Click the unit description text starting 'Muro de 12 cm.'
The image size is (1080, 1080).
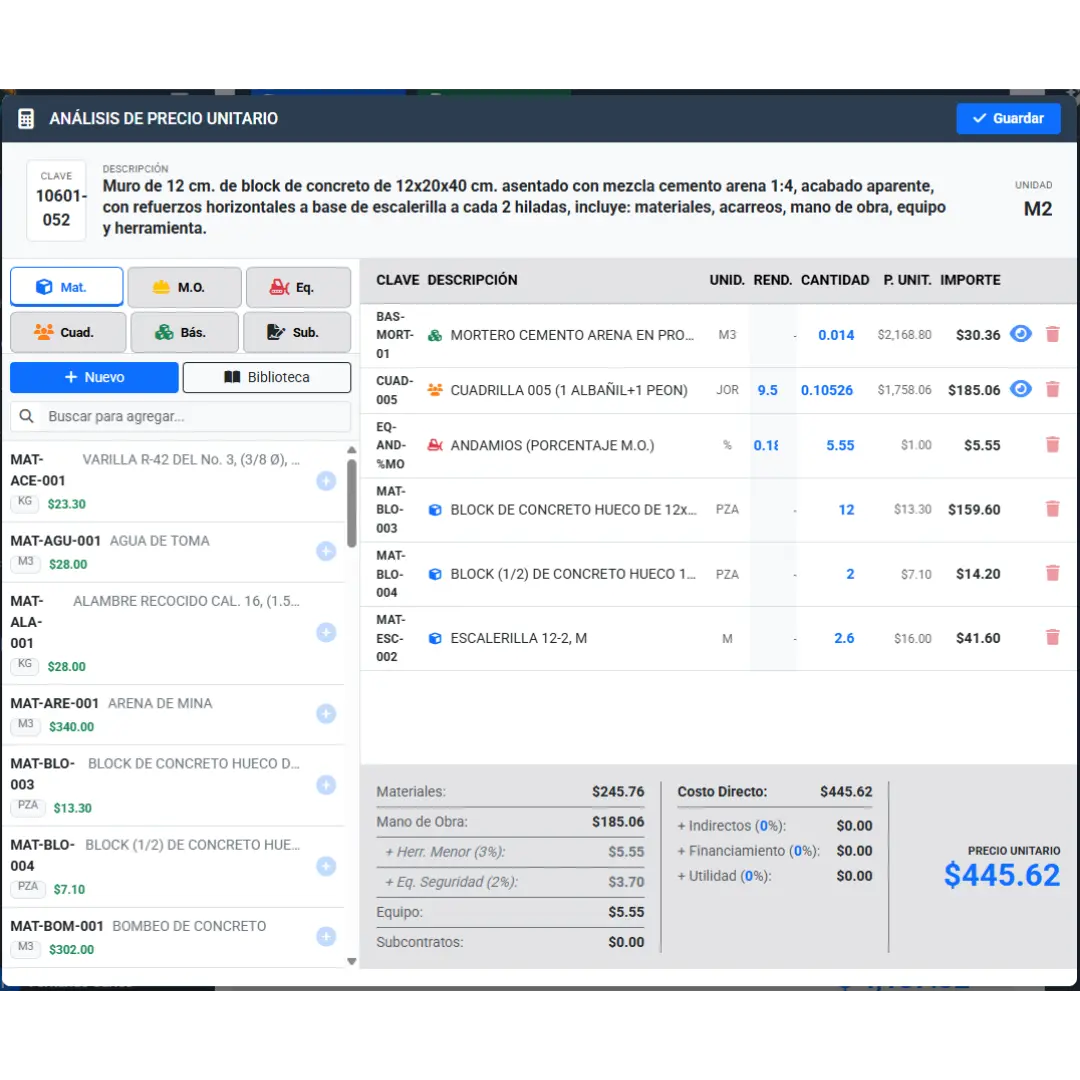(524, 207)
